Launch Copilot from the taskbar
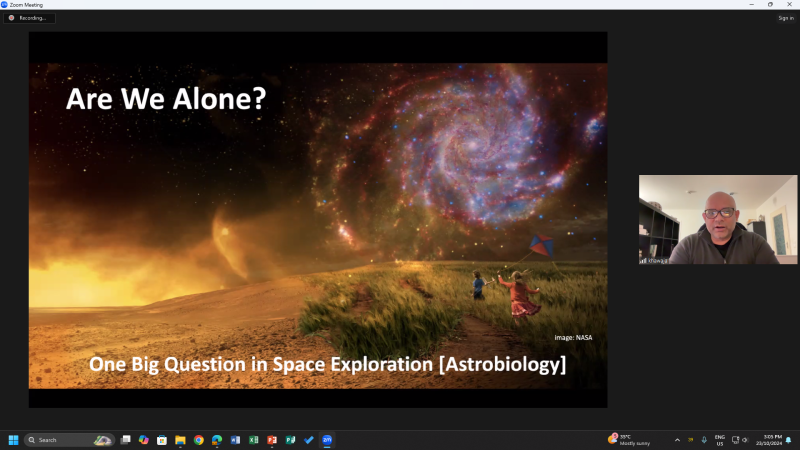Image resolution: width=800 pixels, height=450 pixels. tap(144, 440)
